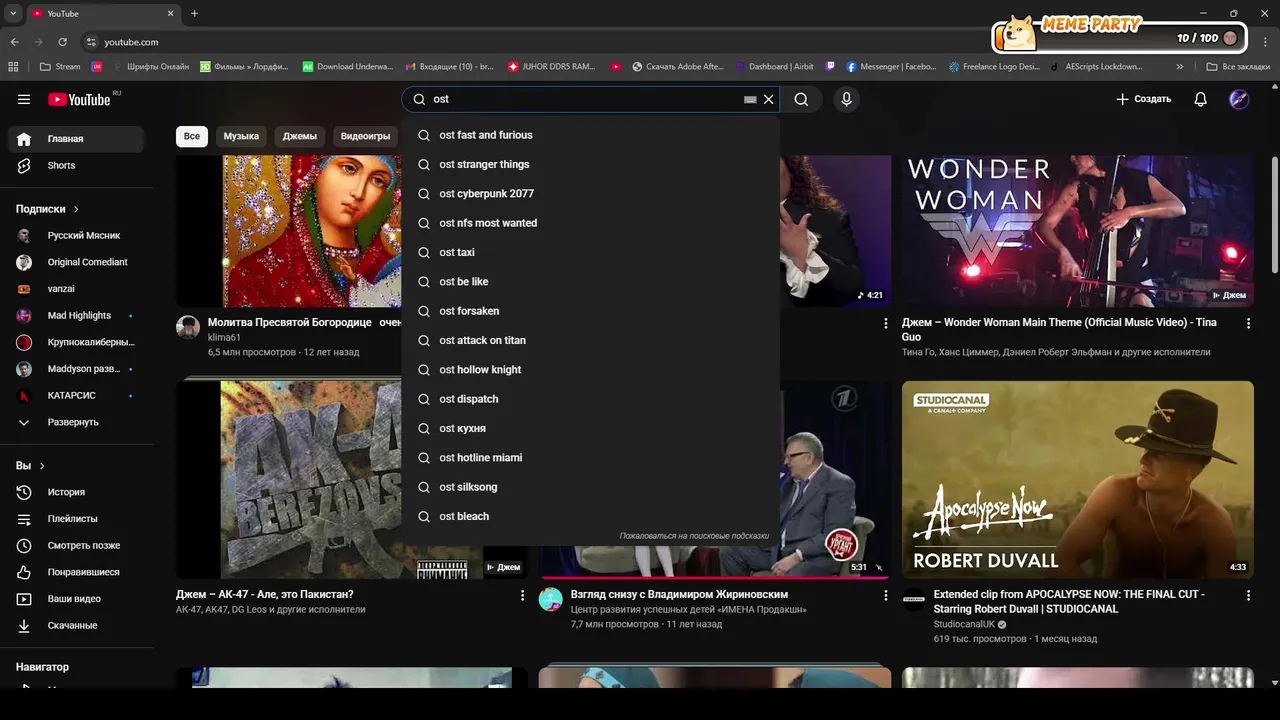Choose suggestion ost кухня
Screen dimensions: 1280x720
pos(590,428)
